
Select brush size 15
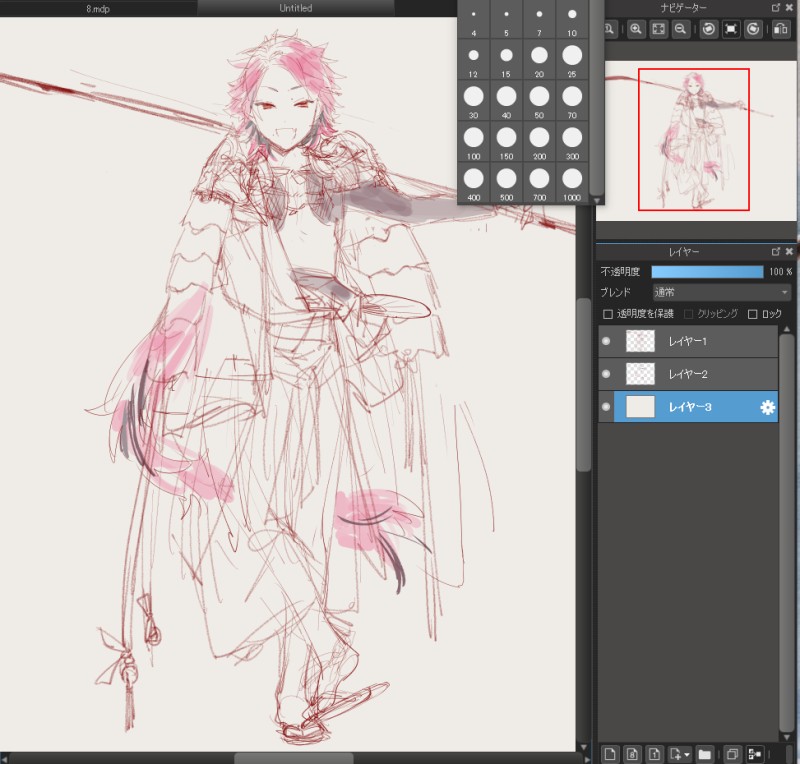tap(506, 60)
